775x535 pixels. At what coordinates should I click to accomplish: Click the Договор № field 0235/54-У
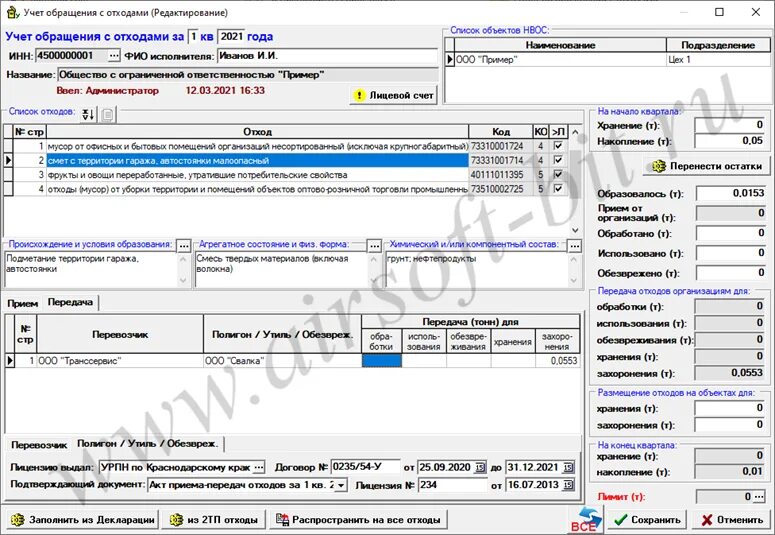tap(365, 467)
